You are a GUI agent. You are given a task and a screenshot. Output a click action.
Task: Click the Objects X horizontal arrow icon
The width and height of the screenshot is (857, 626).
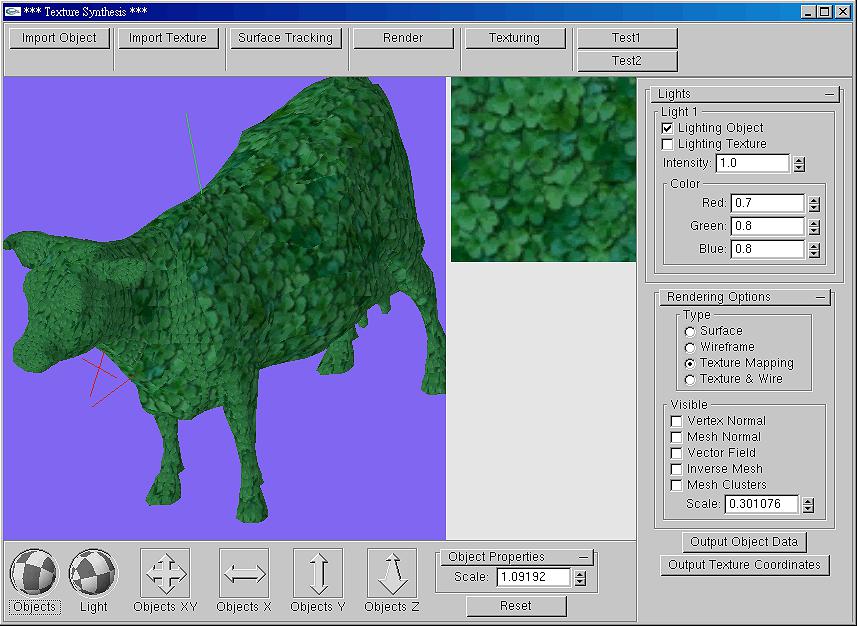(244, 573)
